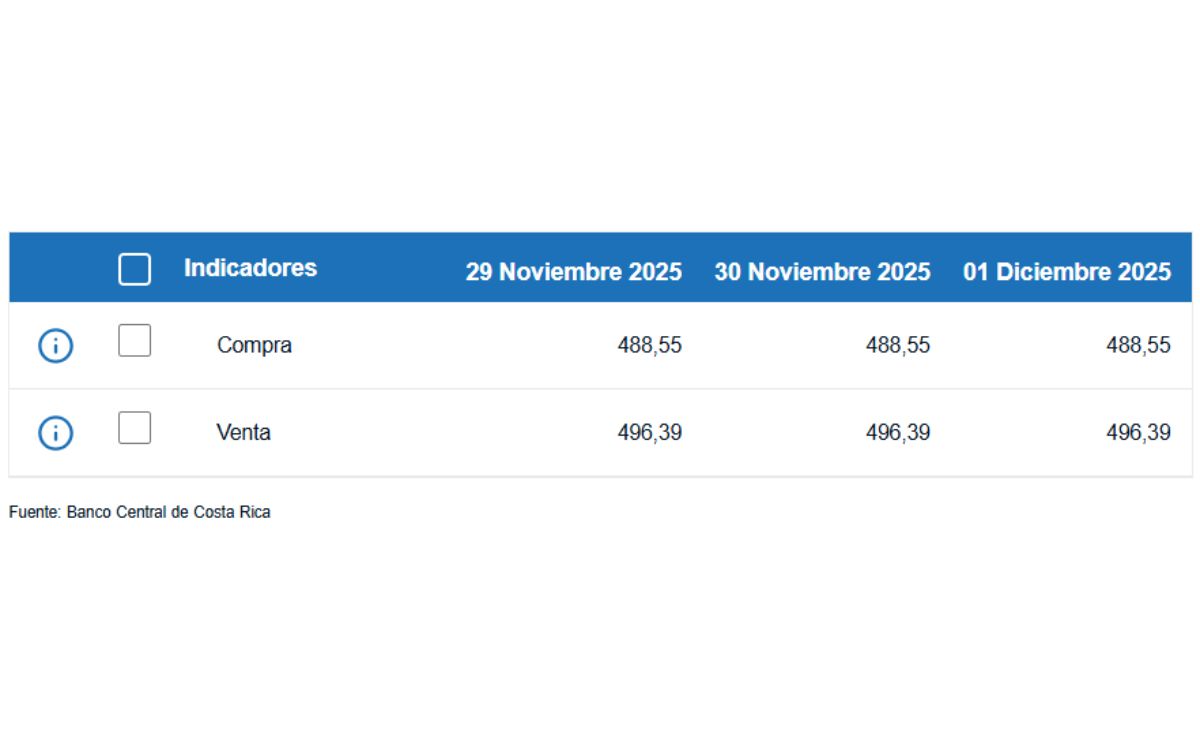Screen dimensions: 1200x747
Task: Click the info icon beside Venta
Action: point(55,433)
